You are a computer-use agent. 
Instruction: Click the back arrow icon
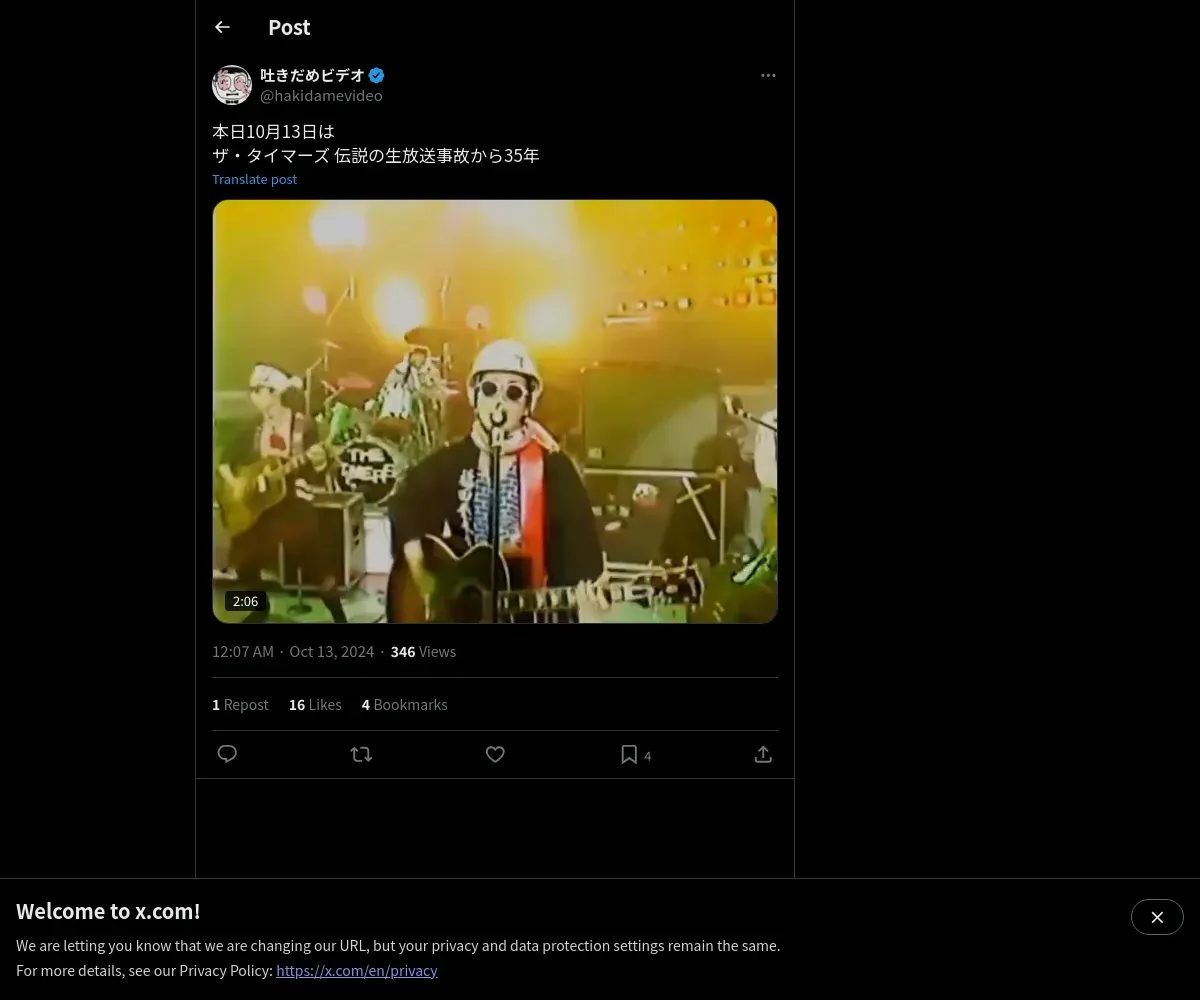222,28
